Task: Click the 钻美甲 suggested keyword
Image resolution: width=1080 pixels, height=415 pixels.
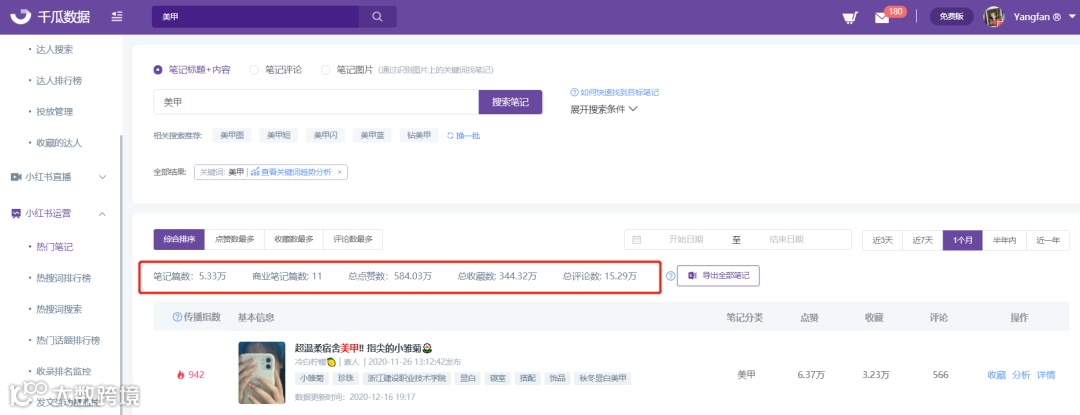Action: pos(419,136)
